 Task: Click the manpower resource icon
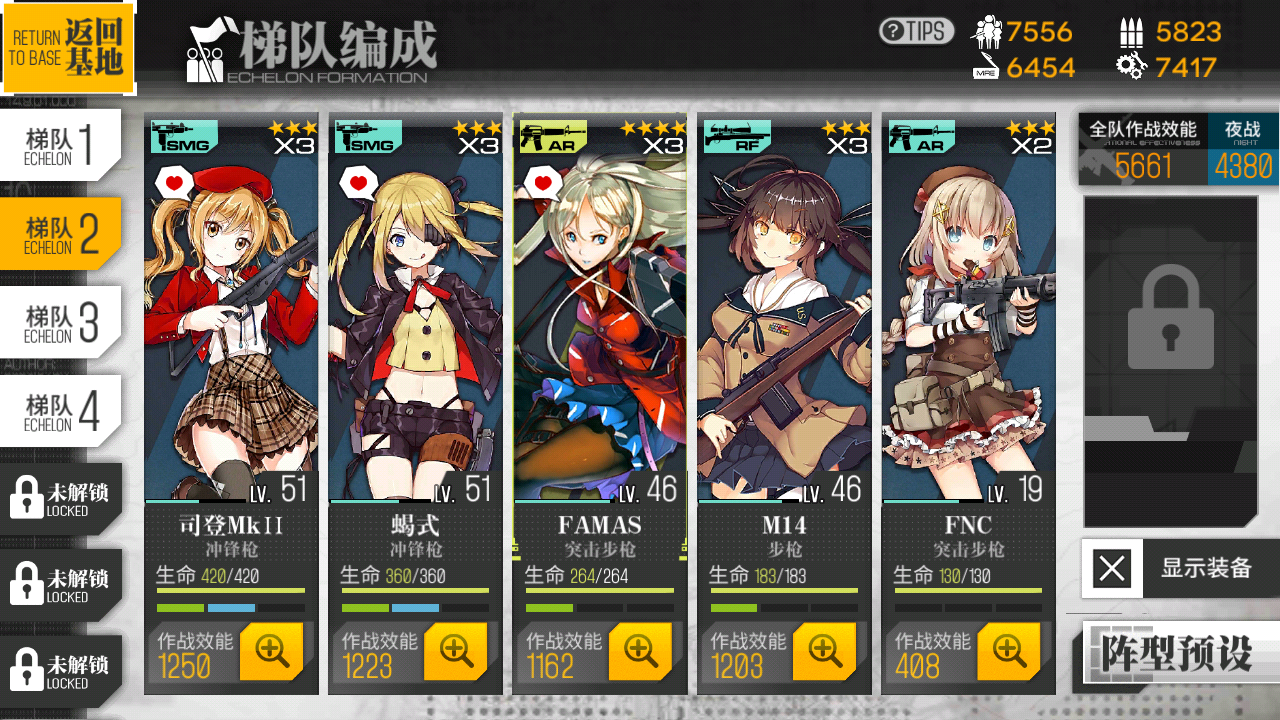click(987, 31)
